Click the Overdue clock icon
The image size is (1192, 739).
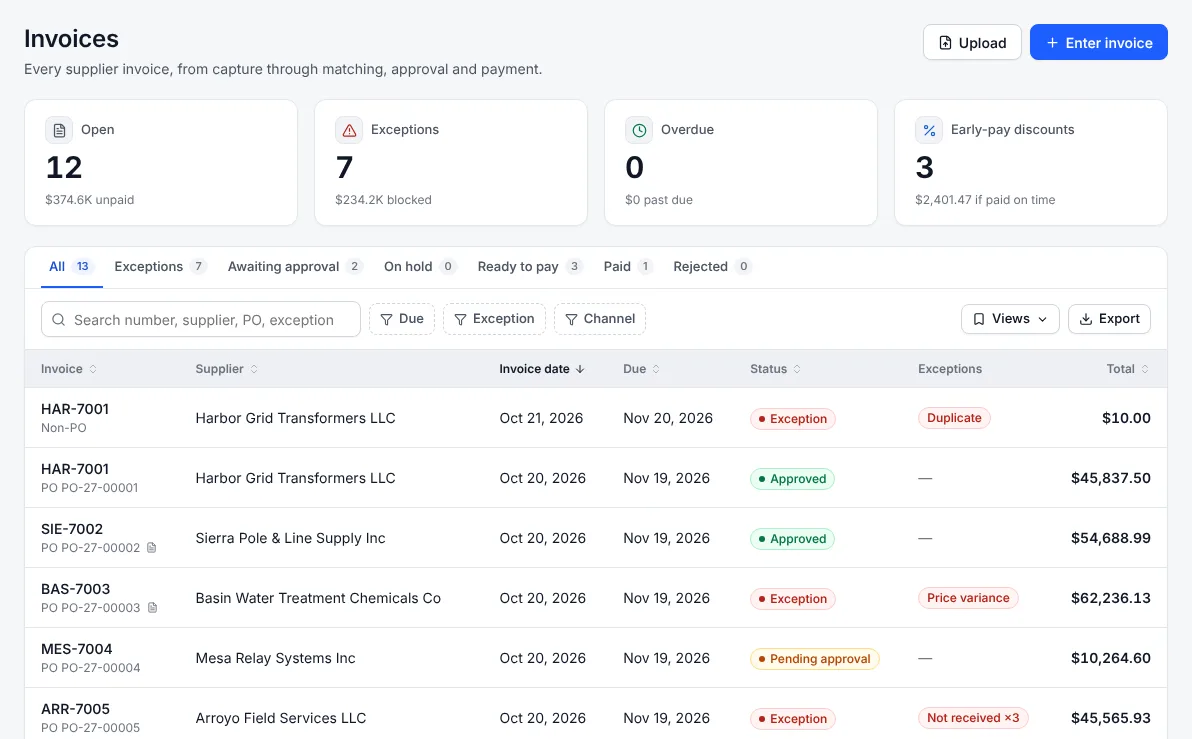pyautogui.click(x=639, y=130)
